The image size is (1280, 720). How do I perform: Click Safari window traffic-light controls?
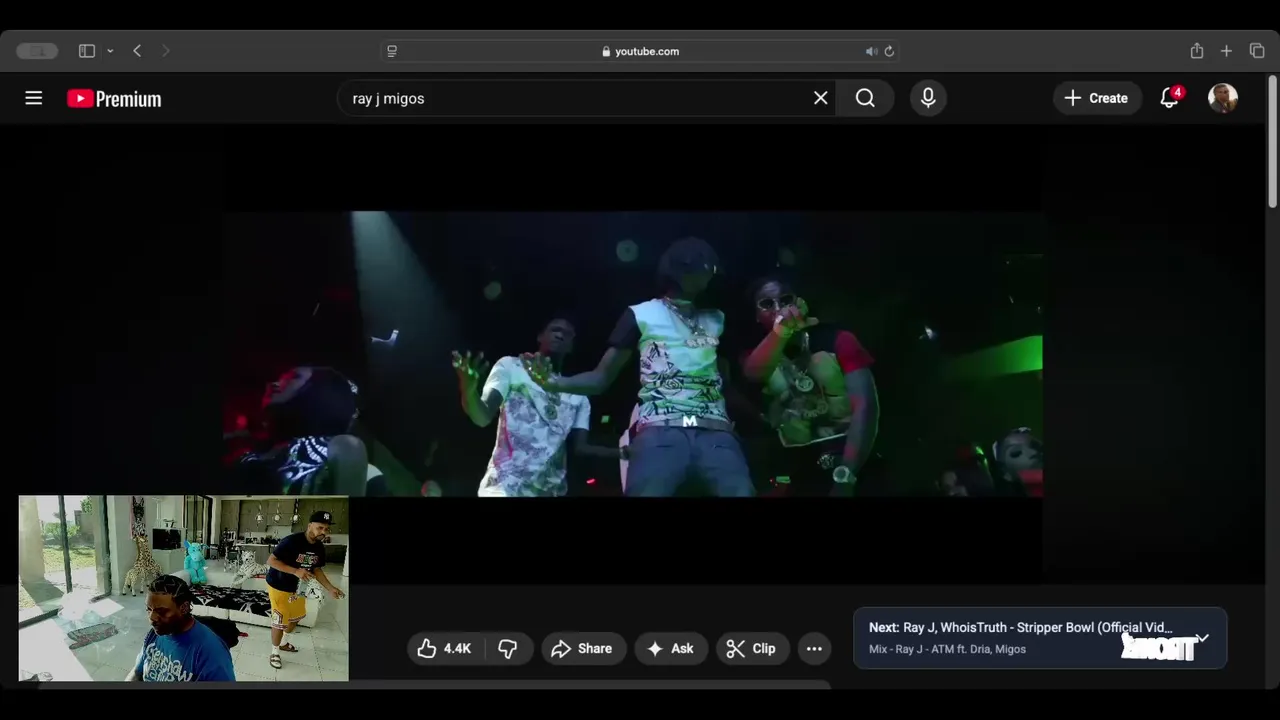pos(37,51)
